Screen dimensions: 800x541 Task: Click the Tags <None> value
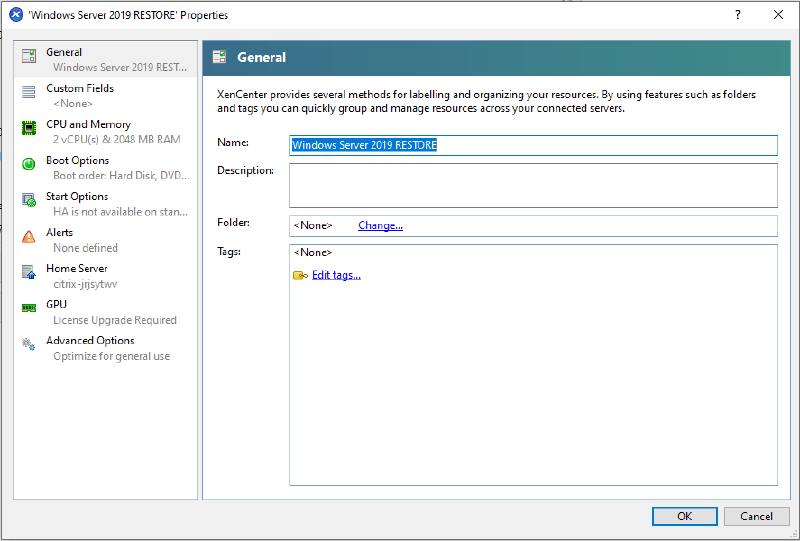pos(313,253)
